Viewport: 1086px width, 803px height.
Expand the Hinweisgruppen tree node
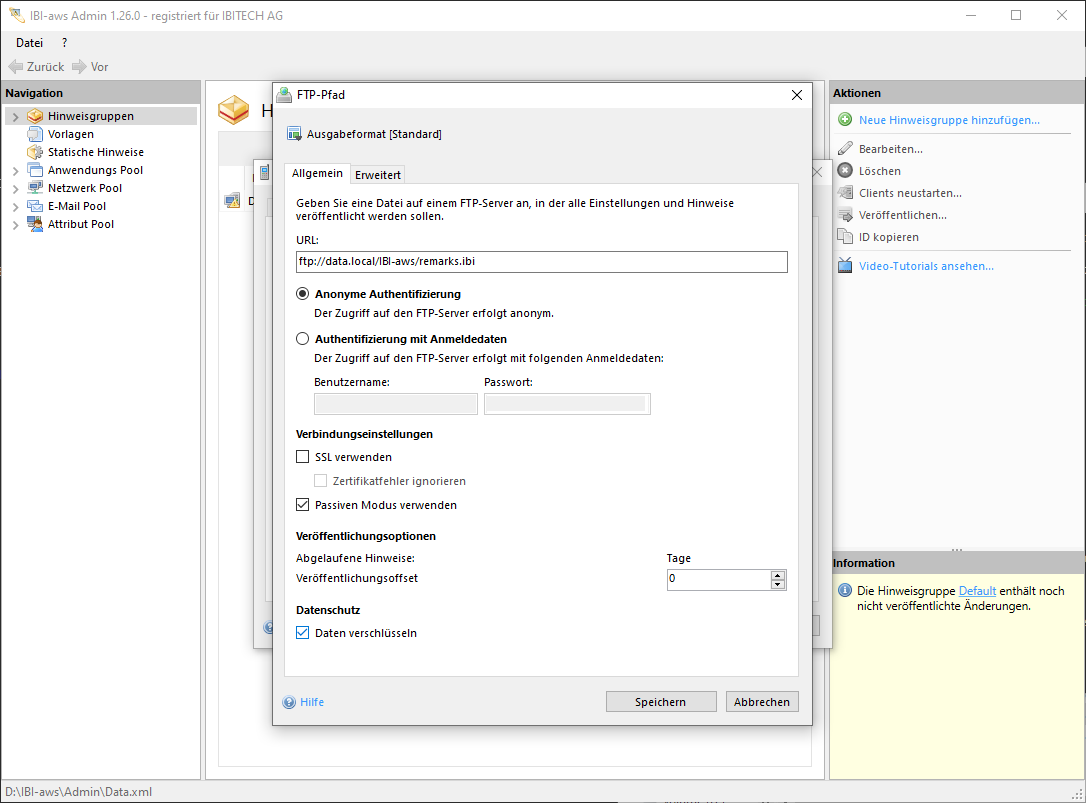coord(16,117)
